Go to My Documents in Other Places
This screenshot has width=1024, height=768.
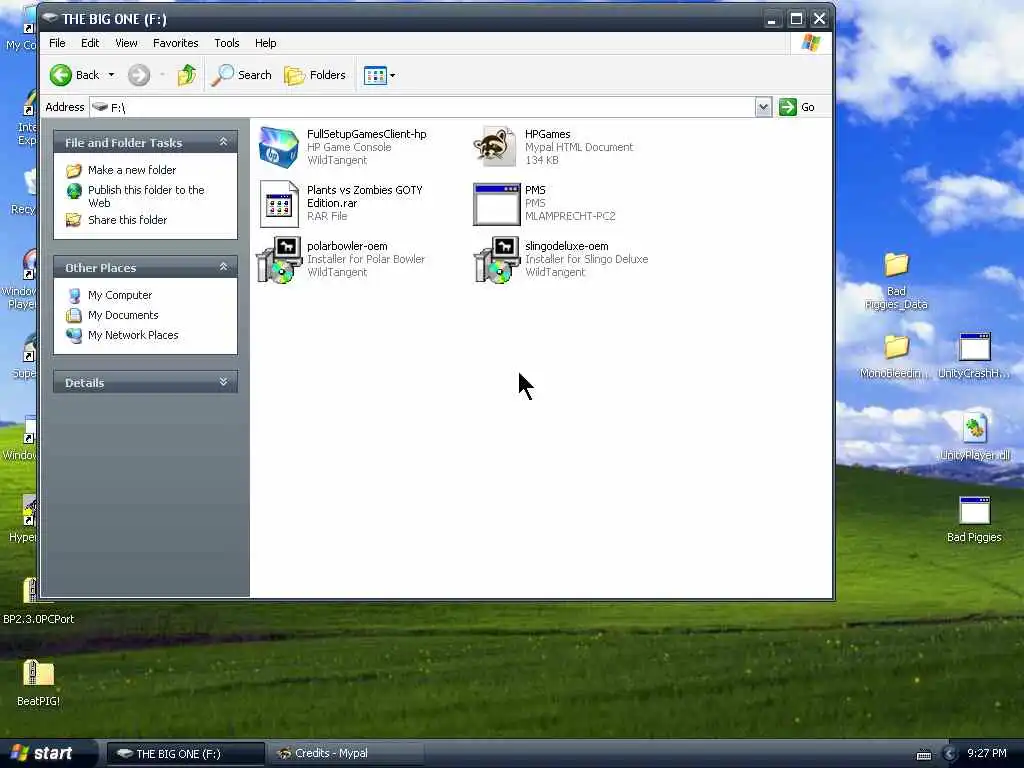coord(123,315)
